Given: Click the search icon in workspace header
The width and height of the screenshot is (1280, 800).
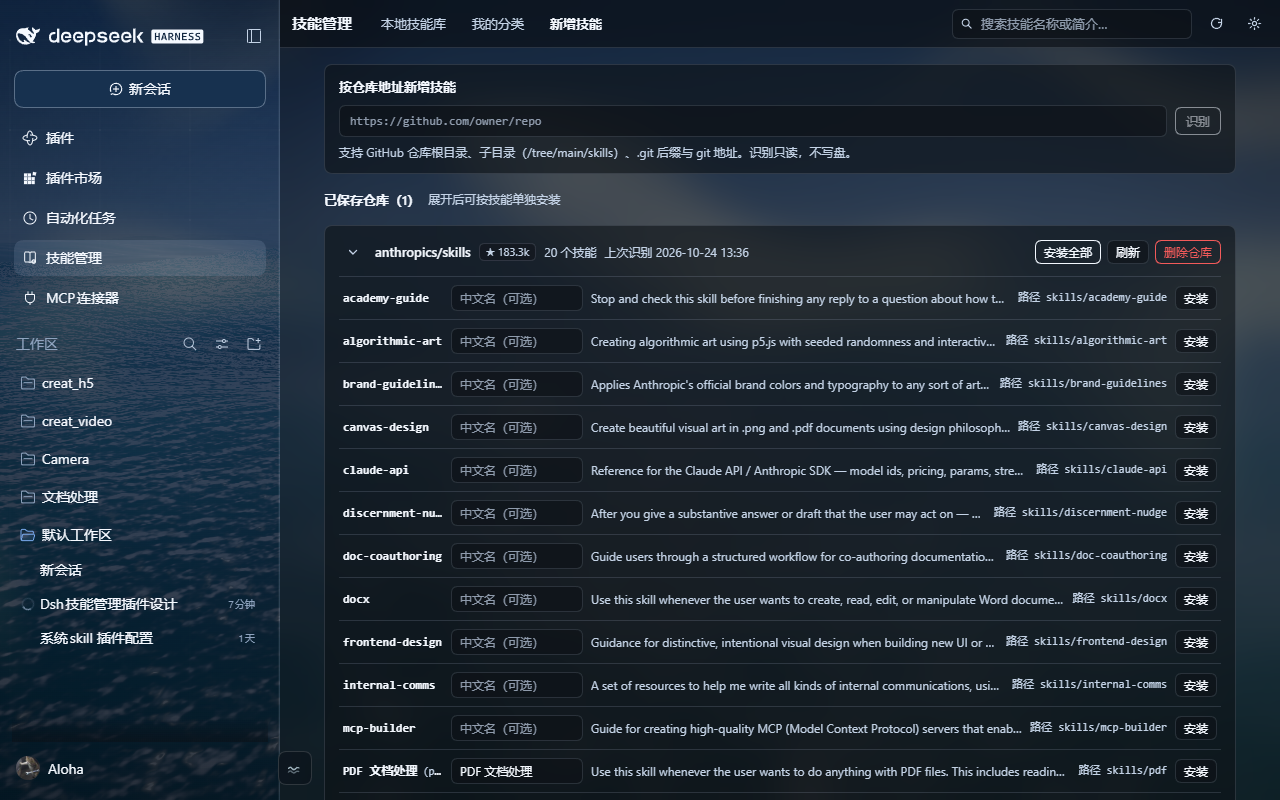Looking at the screenshot, I should (x=190, y=344).
